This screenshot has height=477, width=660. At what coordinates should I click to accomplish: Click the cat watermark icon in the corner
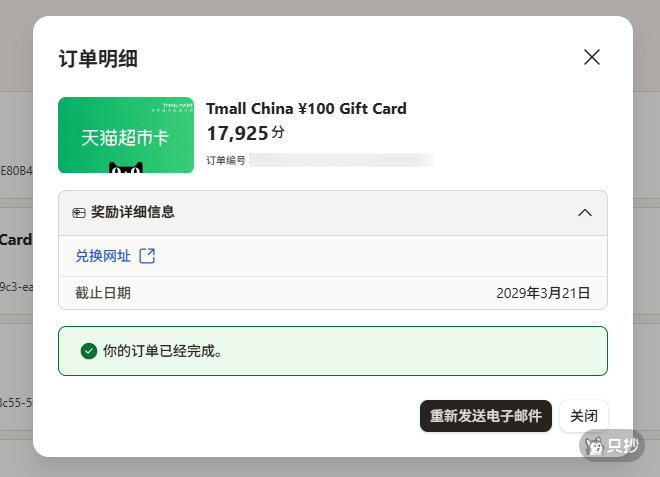(x=595, y=446)
